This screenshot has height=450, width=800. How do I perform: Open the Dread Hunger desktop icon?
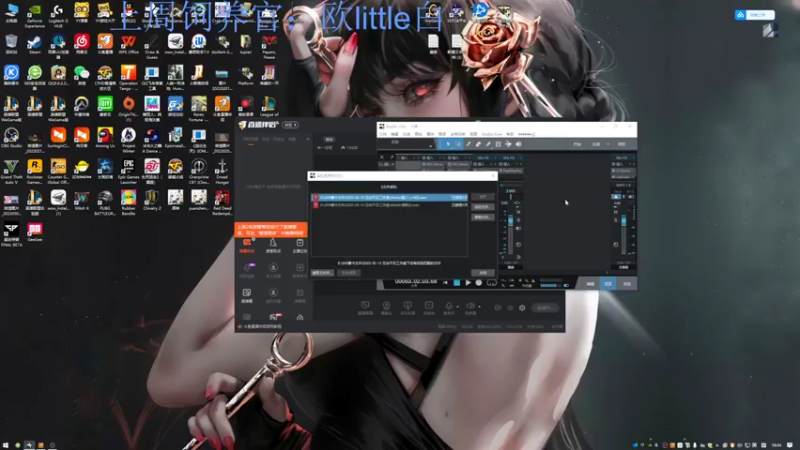(x=222, y=171)
